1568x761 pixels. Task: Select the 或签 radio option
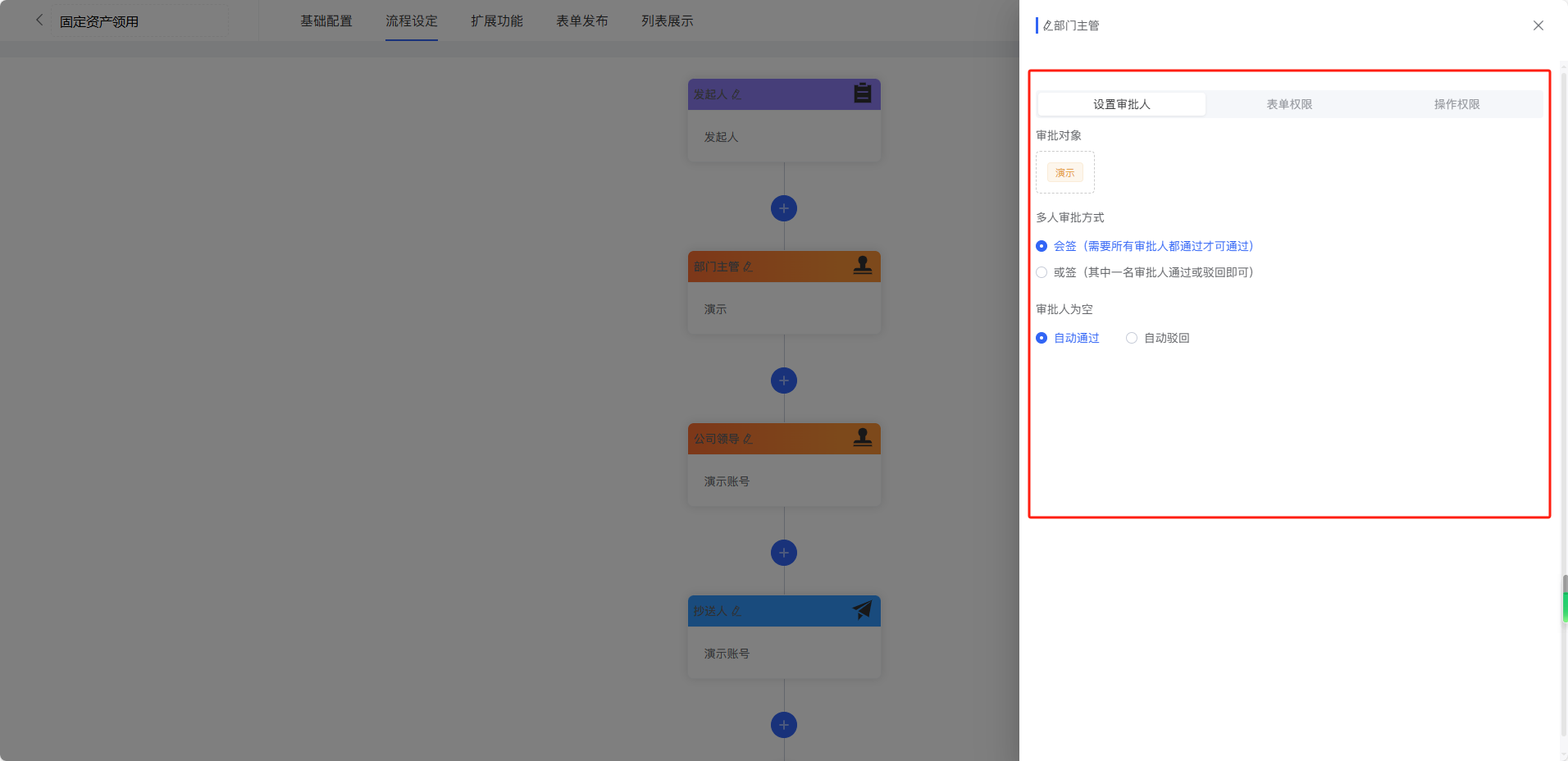1042,272
